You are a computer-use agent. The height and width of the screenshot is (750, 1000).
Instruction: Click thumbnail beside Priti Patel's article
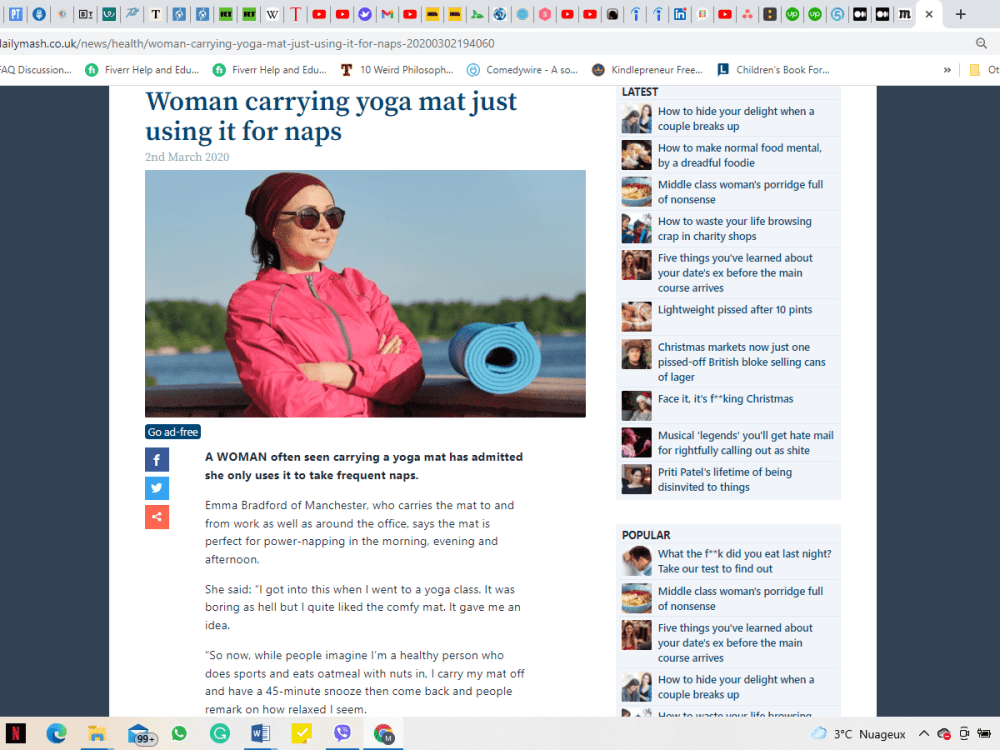[x=636, y=480]
